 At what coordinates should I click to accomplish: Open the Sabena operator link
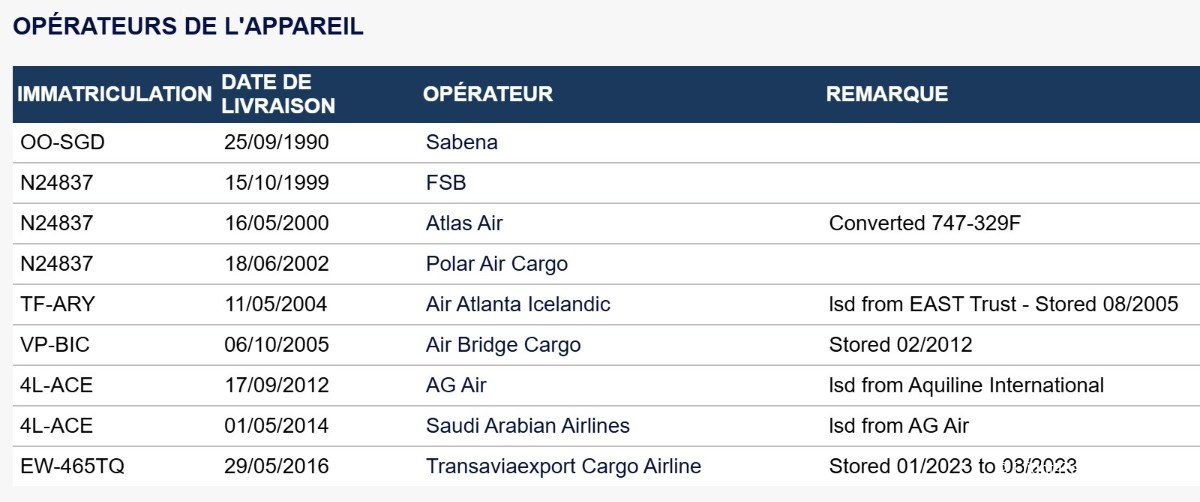(461, 142)
